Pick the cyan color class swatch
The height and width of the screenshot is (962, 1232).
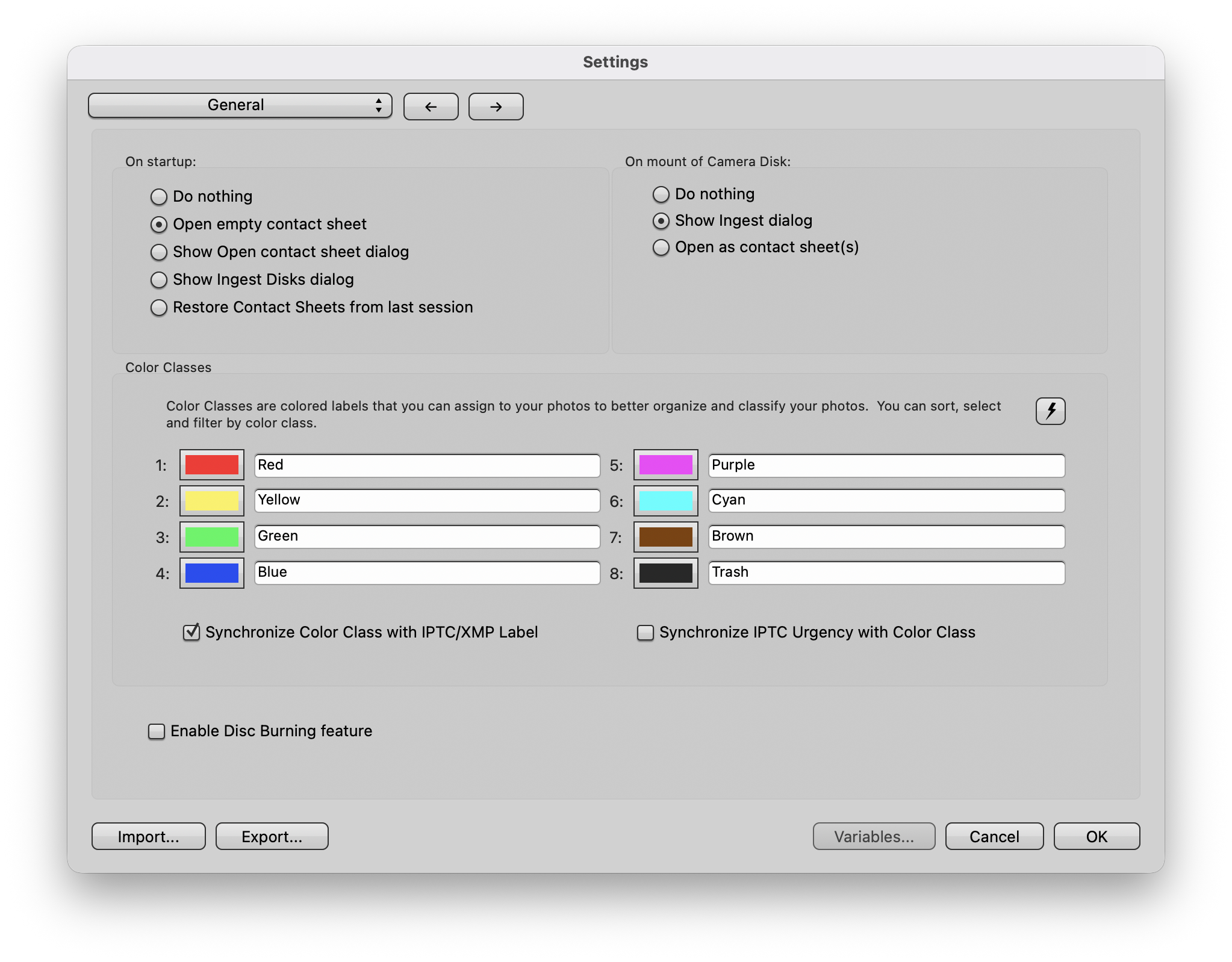pyautogui.click(x=665, y=501)
